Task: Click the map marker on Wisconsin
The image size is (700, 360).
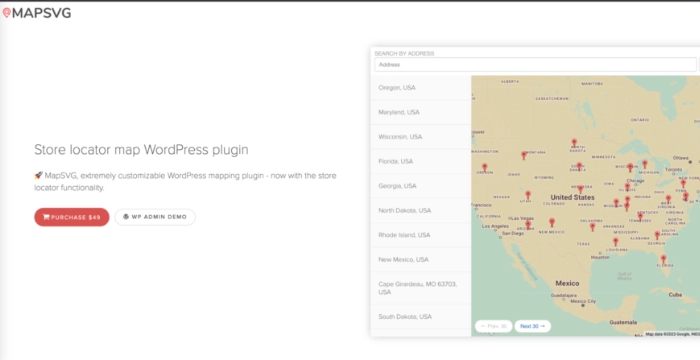Action: (630, 167)
